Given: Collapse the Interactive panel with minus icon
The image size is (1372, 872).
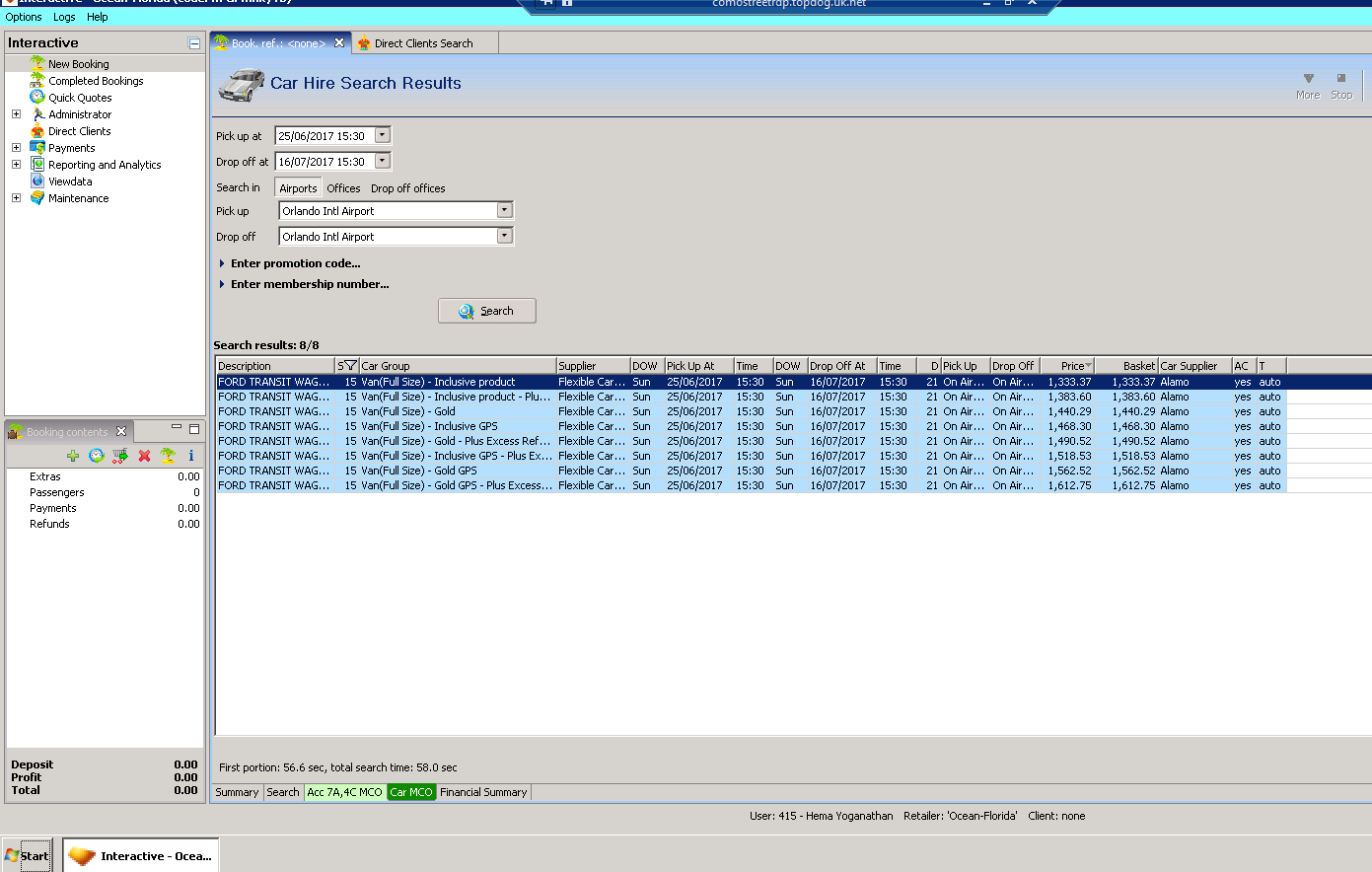Looking at the screenshot, I should (x=194, y=43).
